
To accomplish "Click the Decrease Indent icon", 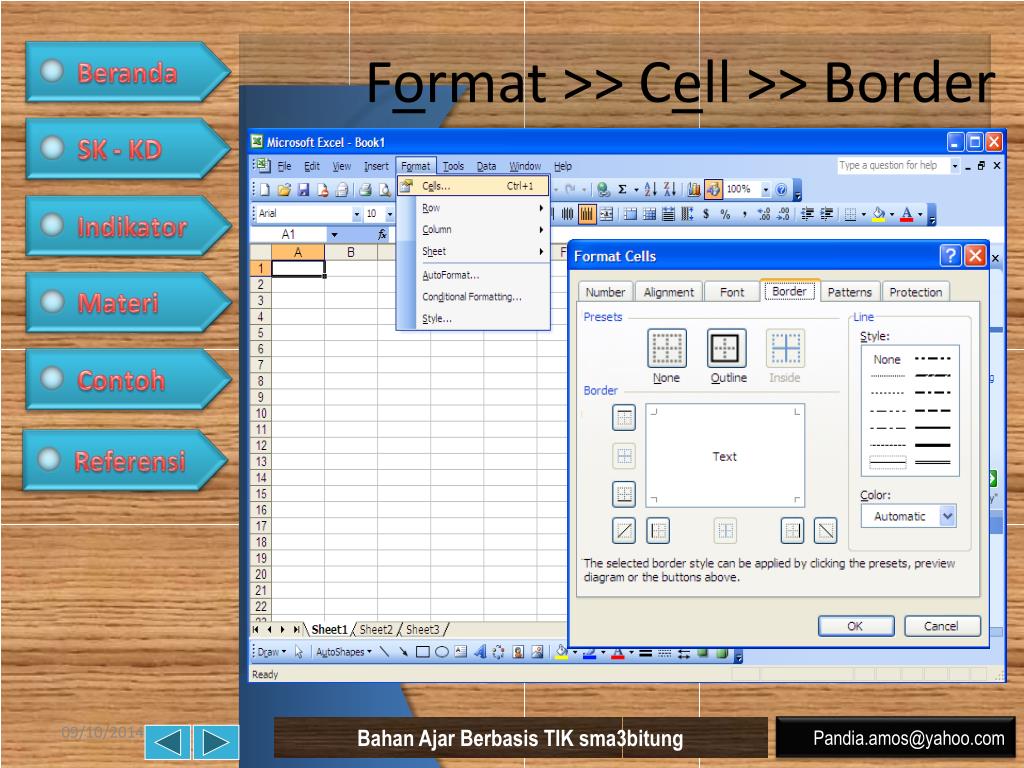I will pyautogui.click(x=807, y=214).
